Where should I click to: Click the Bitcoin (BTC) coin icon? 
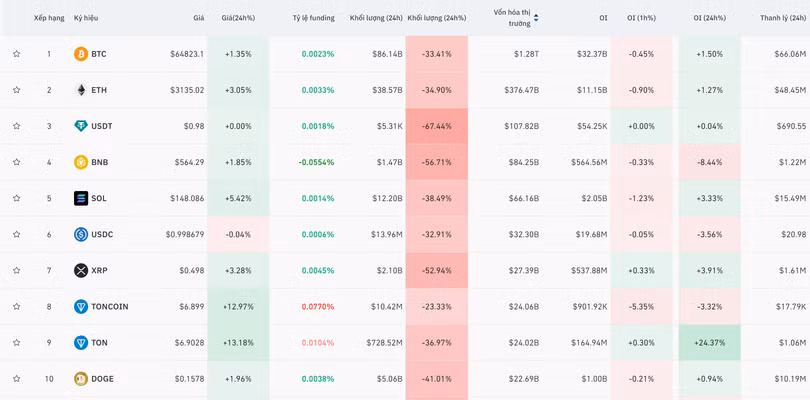point(81,54)
